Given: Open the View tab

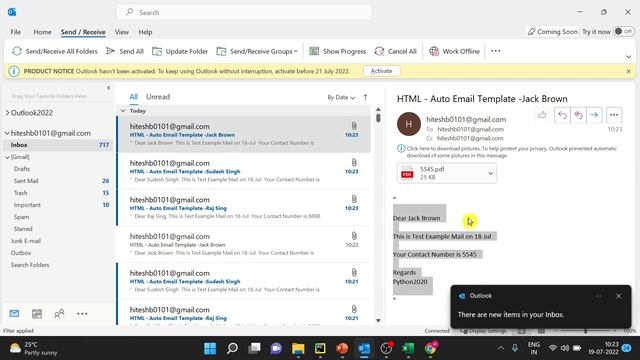Looking at the screenshot, I should pos(122,32).
